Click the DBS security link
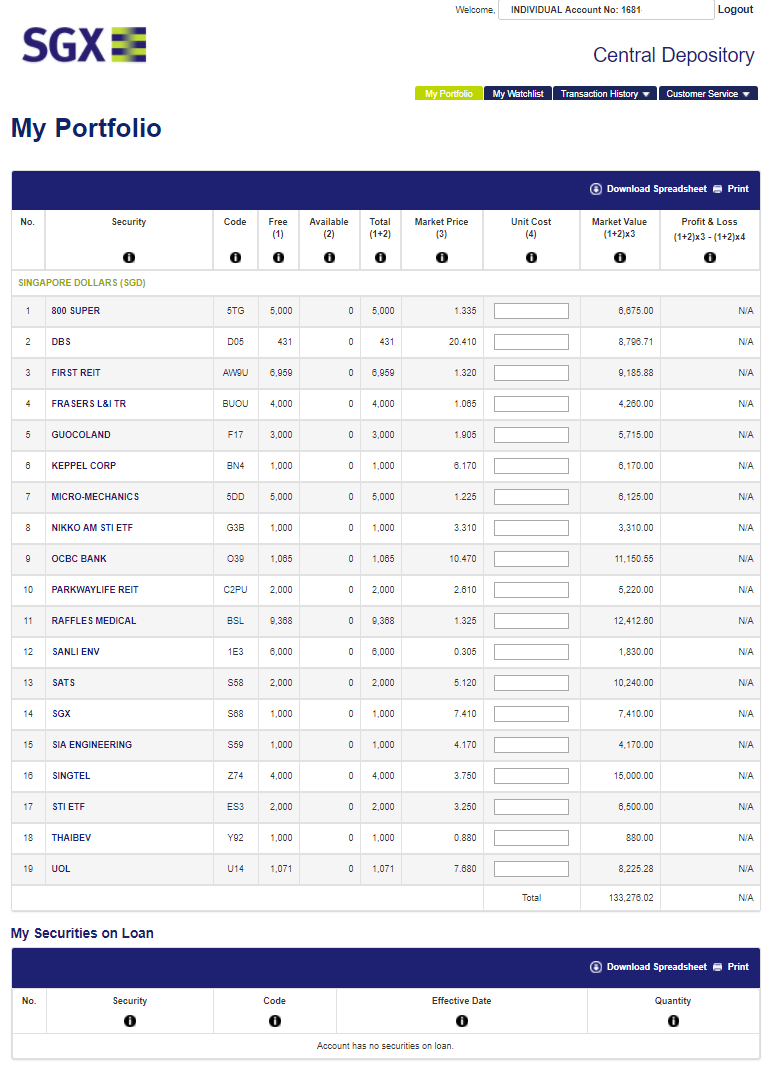Image resolution: width=783 pixels, height=1072 pixels. click(x=61, y=341)
